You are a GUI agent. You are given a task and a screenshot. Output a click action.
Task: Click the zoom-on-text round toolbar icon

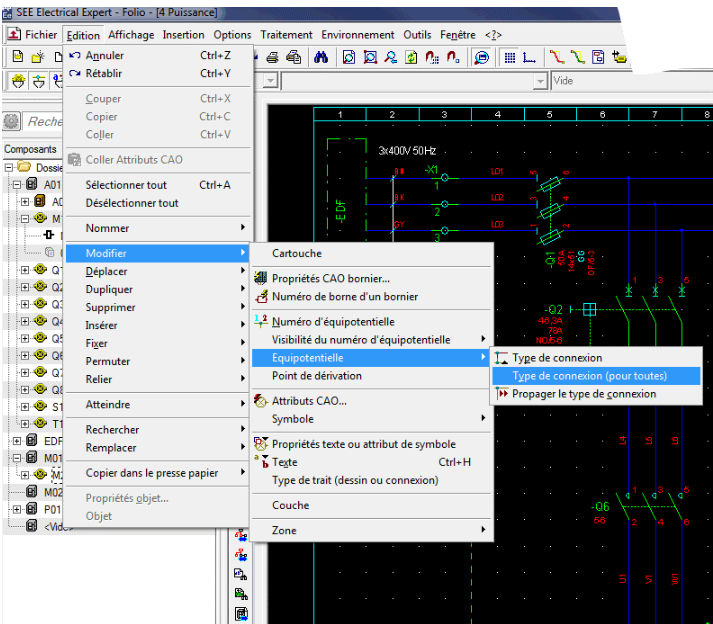[481, 57]
